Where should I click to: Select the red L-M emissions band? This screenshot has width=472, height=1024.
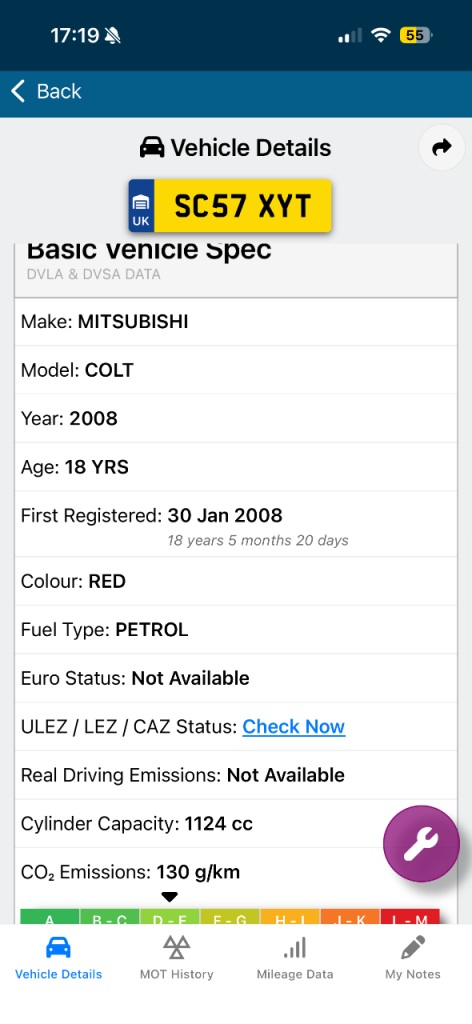tap(410, 916)
